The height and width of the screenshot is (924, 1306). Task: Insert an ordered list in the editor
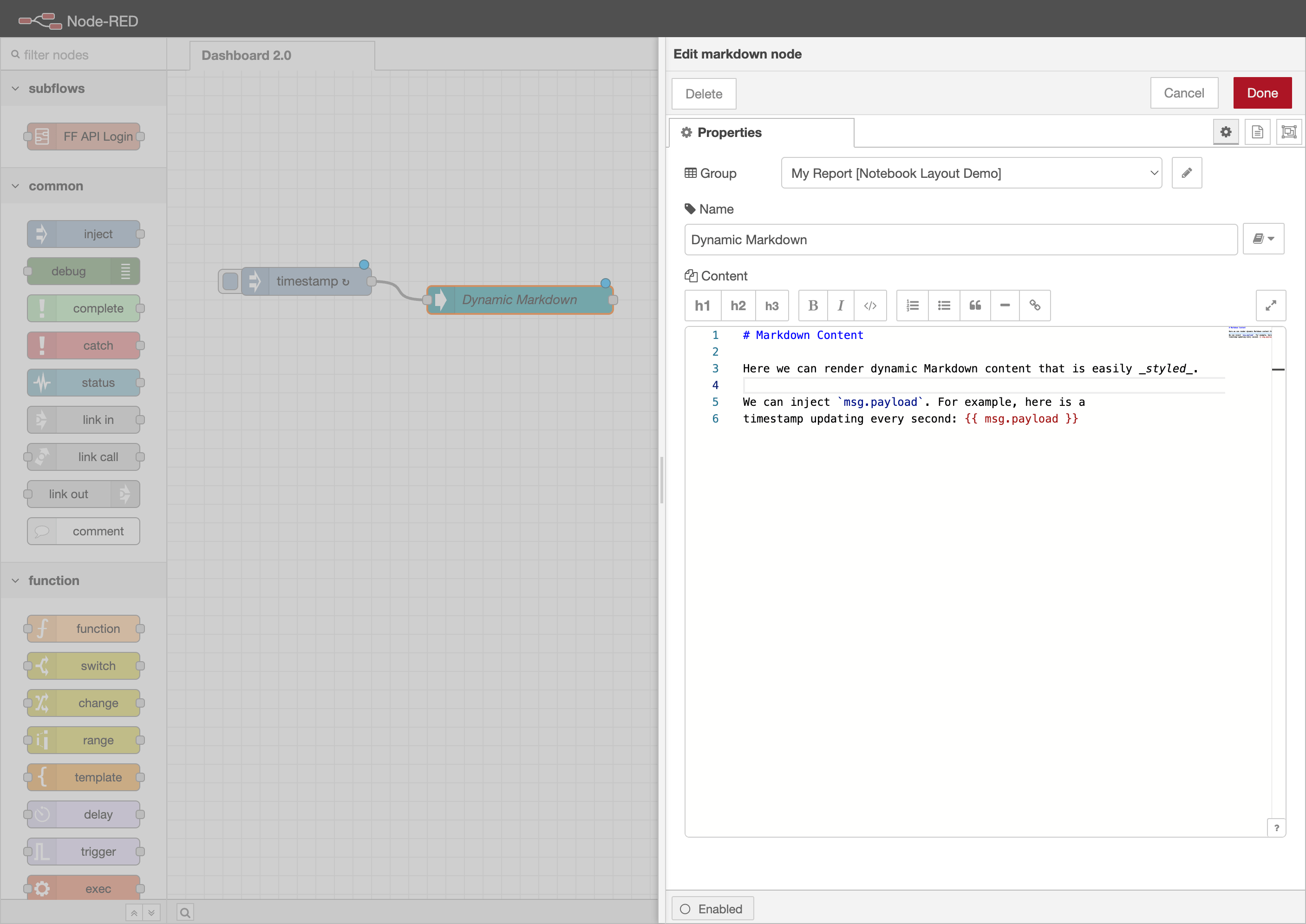tap(912, 306)
